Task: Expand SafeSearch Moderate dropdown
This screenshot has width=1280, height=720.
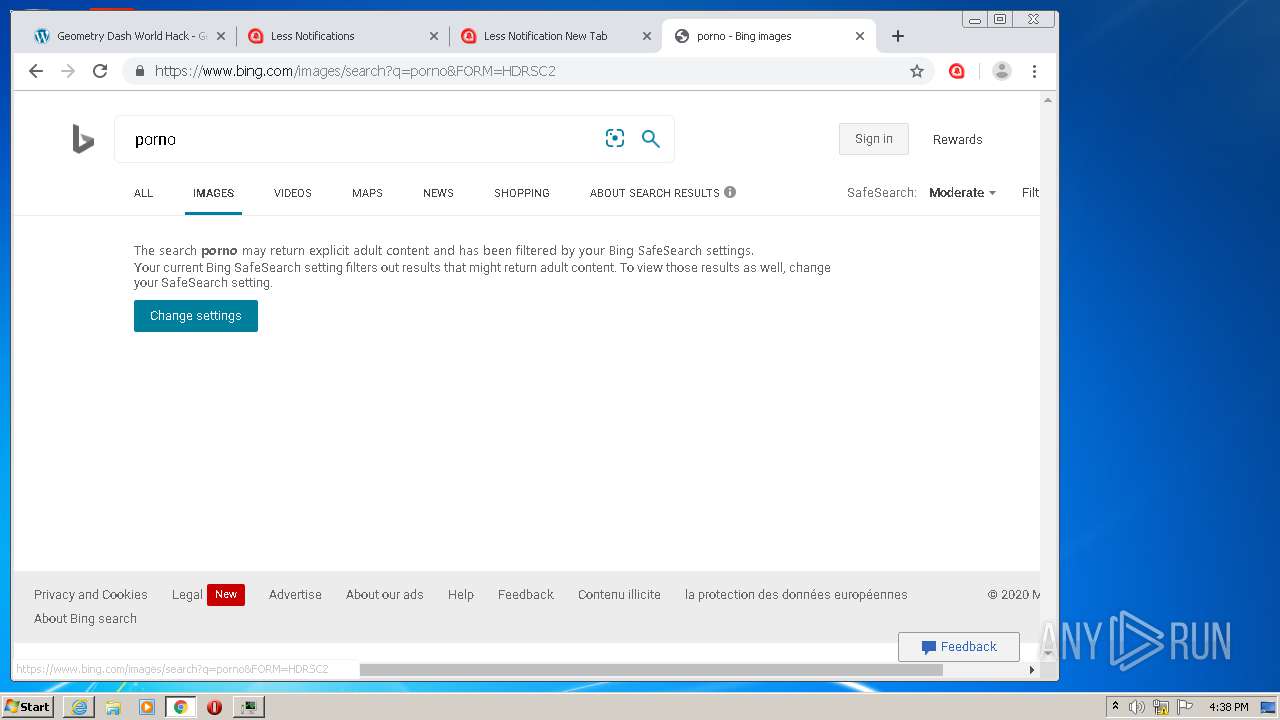Action: [x=962, y=192]
